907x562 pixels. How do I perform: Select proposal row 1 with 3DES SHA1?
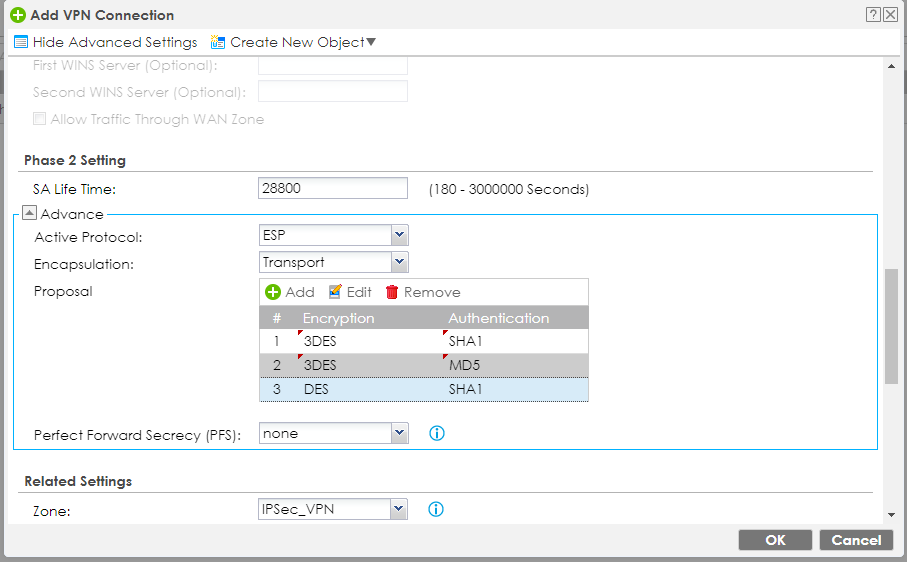pos(423,341)
